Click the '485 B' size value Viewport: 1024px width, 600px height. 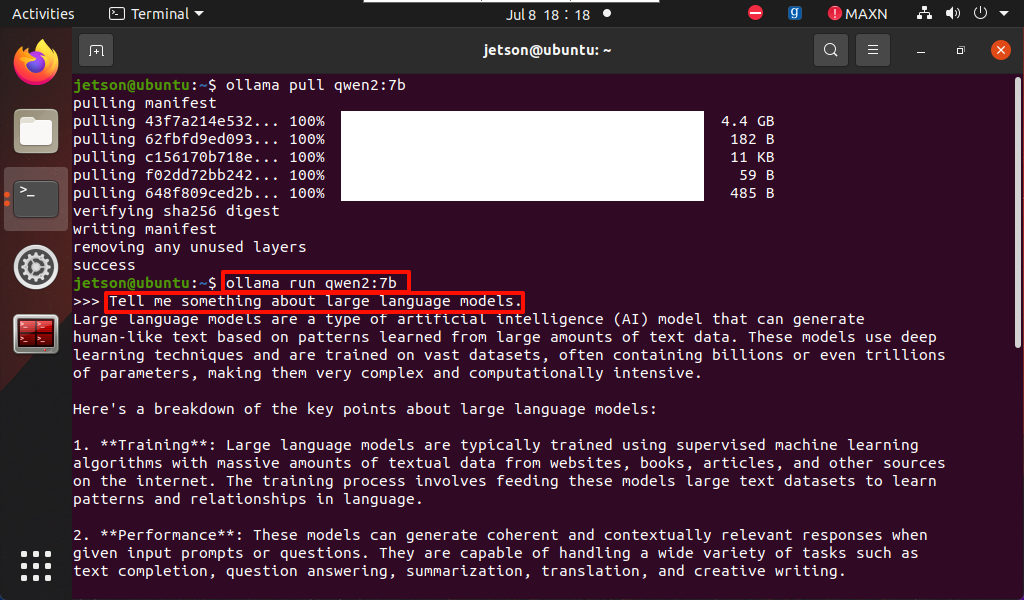[752, 193]
